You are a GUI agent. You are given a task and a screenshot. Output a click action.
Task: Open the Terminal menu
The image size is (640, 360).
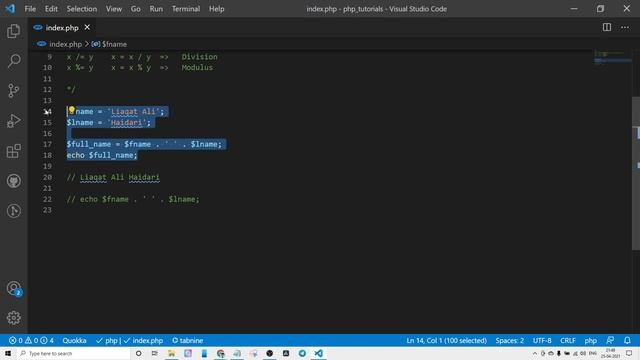[186, 9]
